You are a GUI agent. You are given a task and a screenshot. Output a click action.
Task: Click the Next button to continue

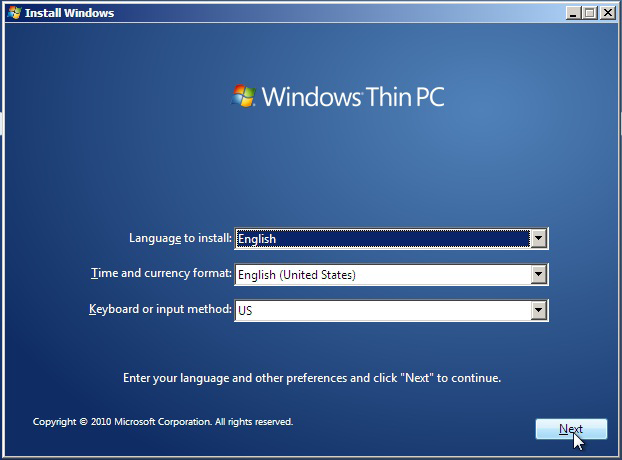click(x=571, y=429)
